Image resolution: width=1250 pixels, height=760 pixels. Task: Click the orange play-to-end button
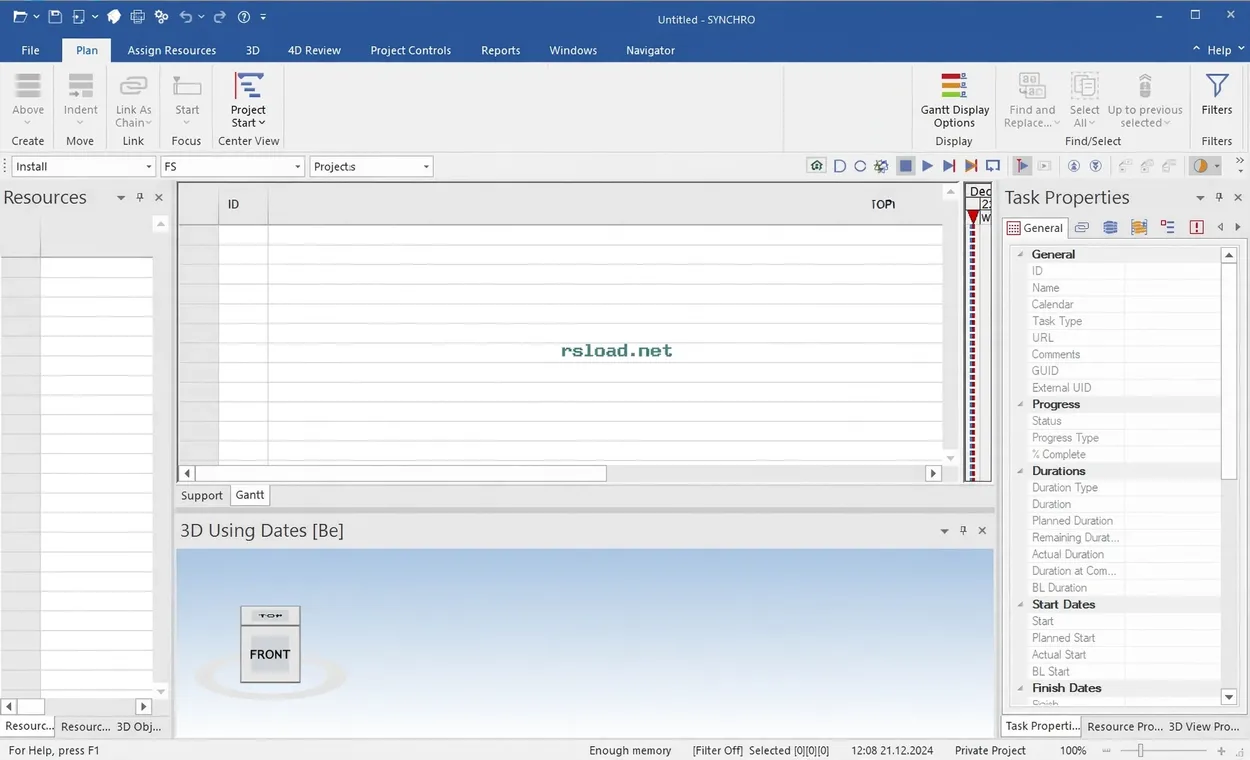pos(971,166)
